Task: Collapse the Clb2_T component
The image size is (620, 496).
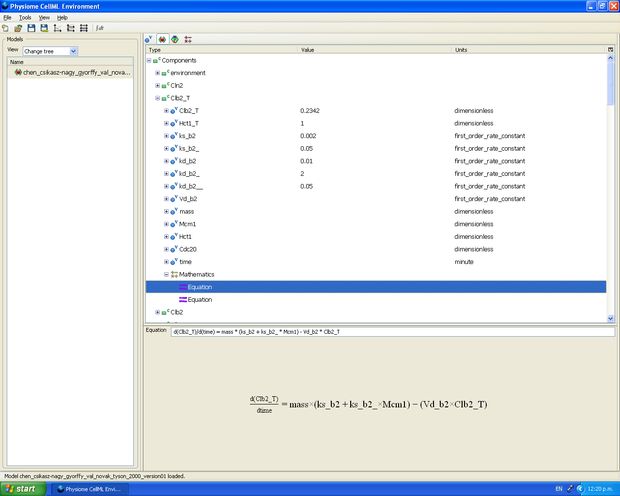Action: pos(157,98)
